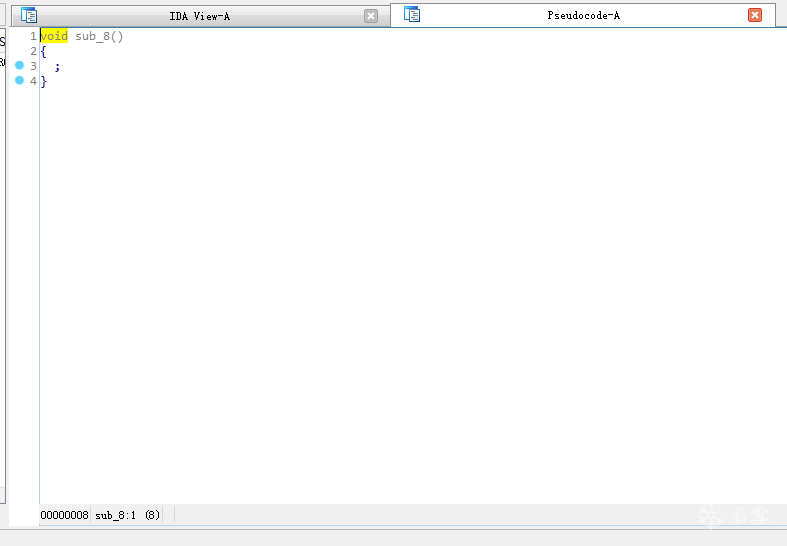This screenshot has width=787, height=546.
Task: Toggle breakpoint dot on line 3
Action: 20,65
